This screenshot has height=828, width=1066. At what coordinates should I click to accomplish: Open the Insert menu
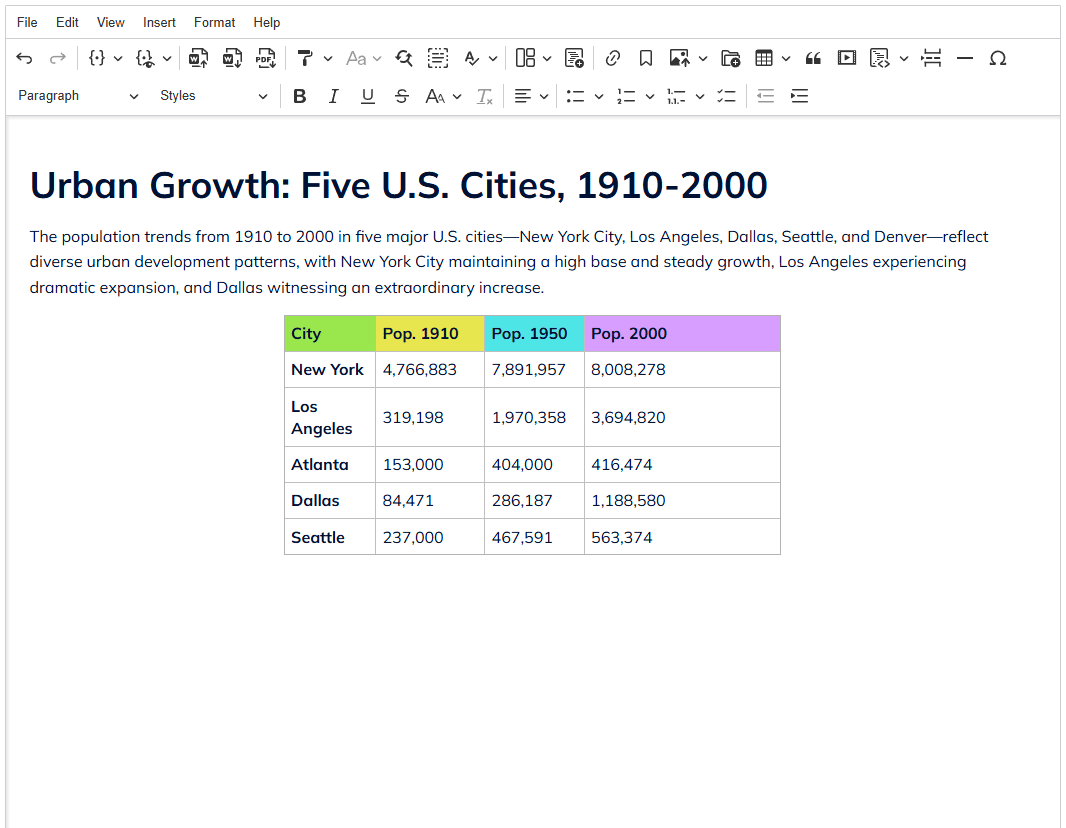pyautogui.click(x=159, y=22)
